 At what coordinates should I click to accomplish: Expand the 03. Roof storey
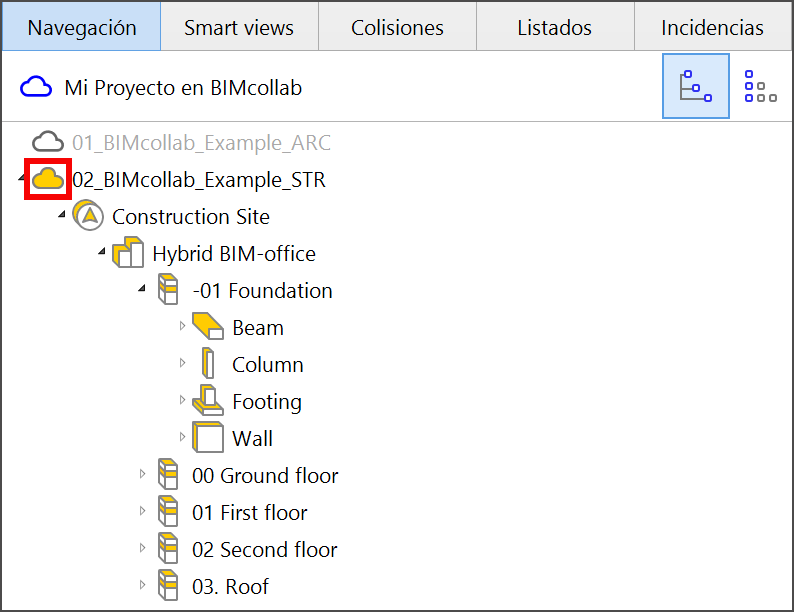(x=142, y=585)
